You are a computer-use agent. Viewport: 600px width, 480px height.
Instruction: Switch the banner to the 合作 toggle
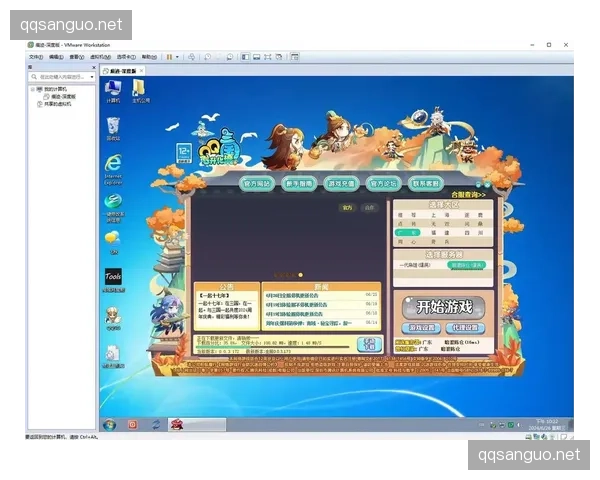369,208
